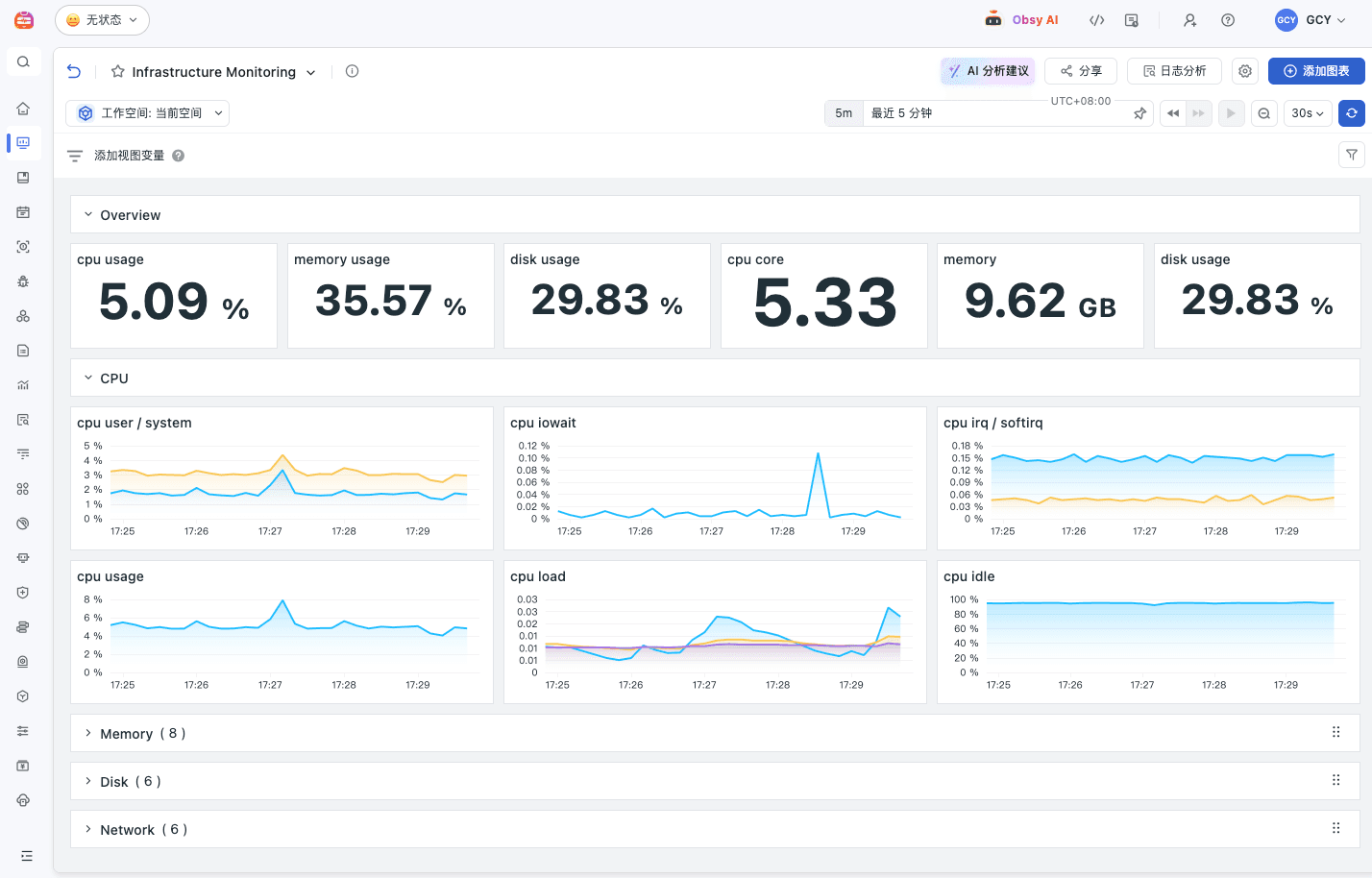Image resolution: width=1372 pixels, height=878 pixels.
Task: Open the info icon next to dashboard title
Action: pos(353,71)
